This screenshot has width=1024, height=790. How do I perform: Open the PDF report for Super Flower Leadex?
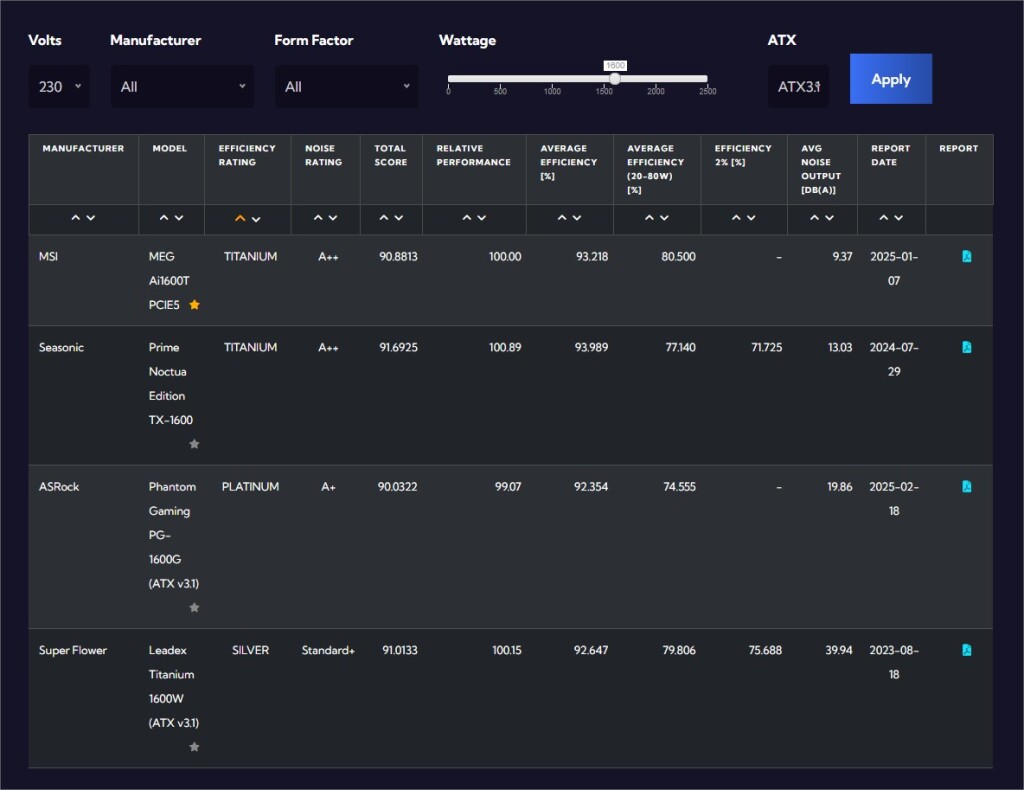(967, 650)
